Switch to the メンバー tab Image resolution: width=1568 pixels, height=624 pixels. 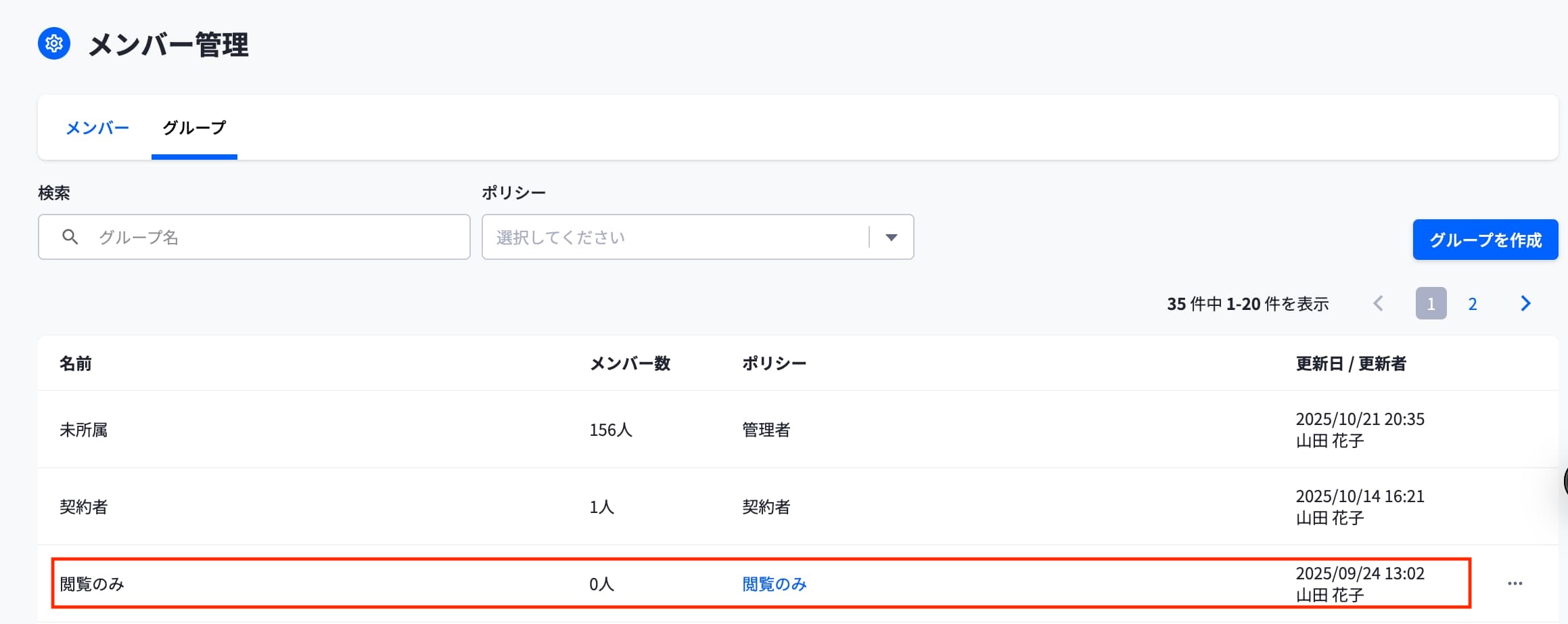97,128
